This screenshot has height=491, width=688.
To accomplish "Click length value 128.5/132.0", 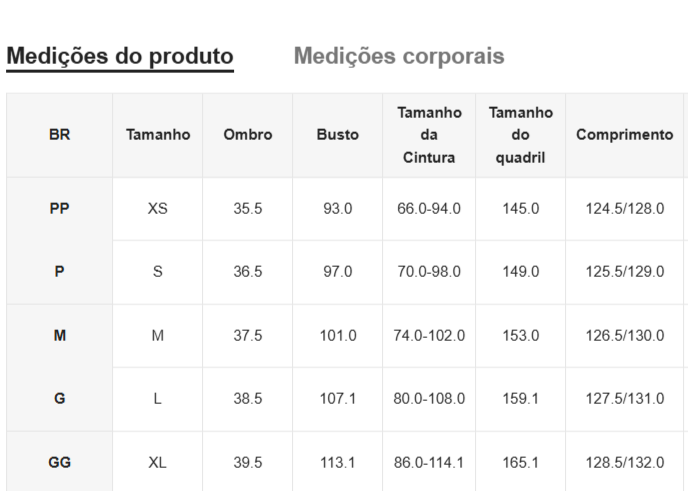I will click(x=625, y=463).
